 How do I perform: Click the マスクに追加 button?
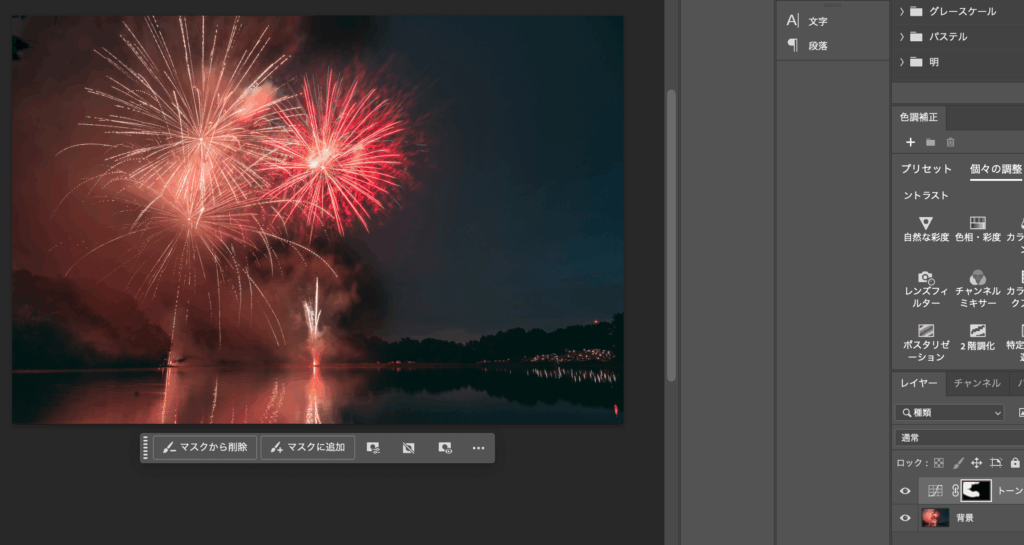click(308, 448)
